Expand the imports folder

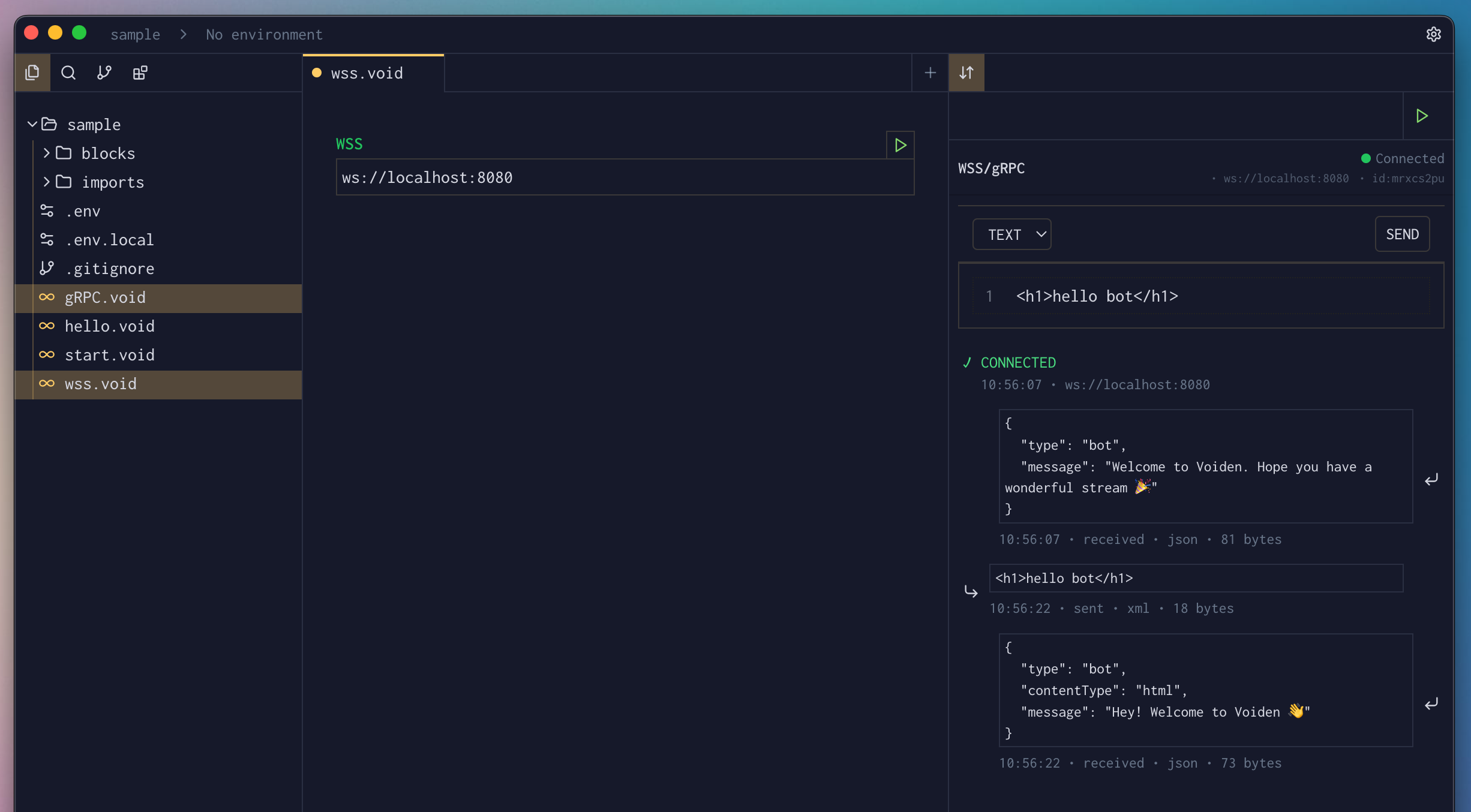pos(45,182)
